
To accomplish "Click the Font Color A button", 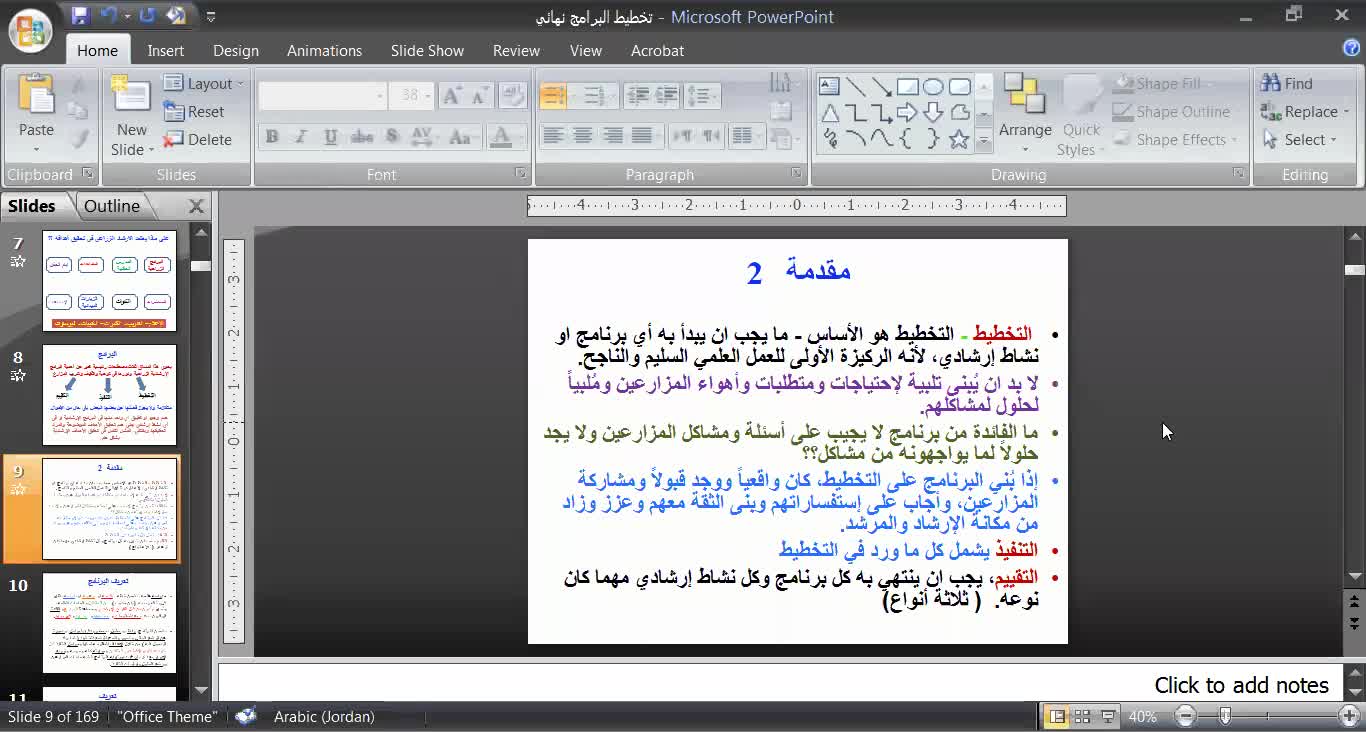I will (x=501, y=137).
